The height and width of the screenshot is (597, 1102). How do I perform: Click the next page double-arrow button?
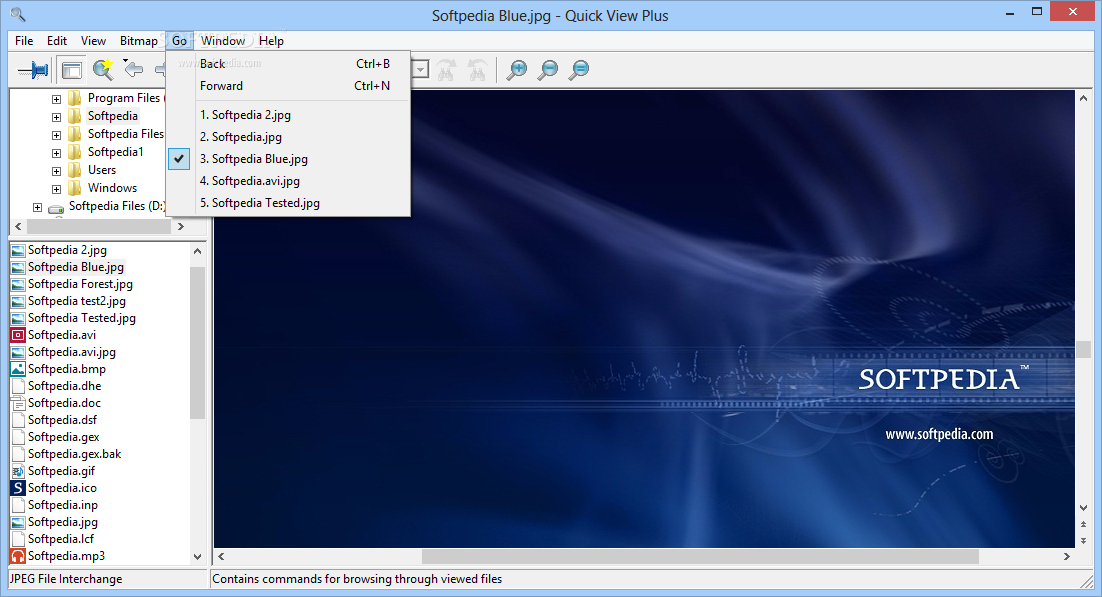pos(1083,540)
